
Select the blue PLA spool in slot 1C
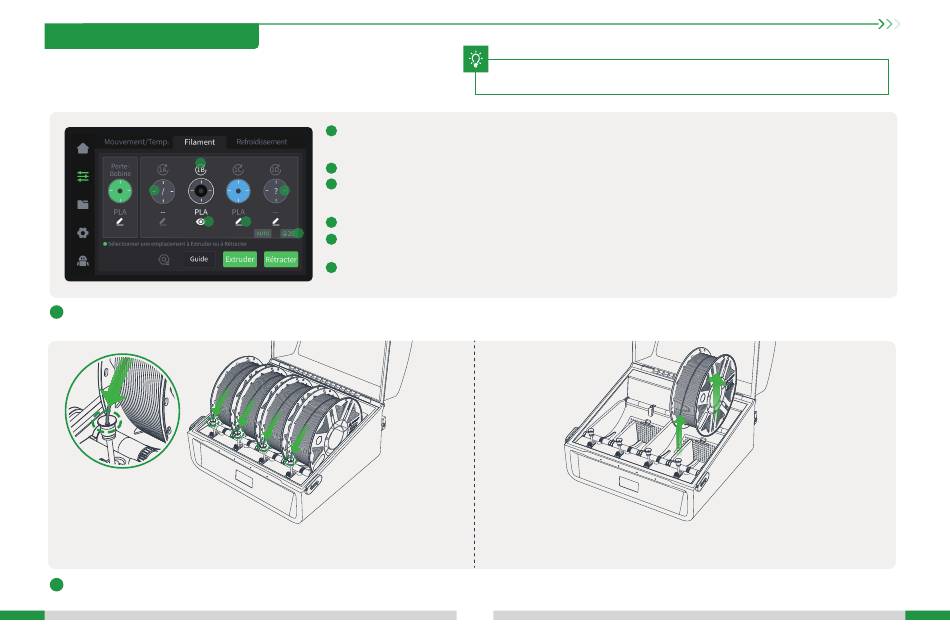(x=238, y=191)
